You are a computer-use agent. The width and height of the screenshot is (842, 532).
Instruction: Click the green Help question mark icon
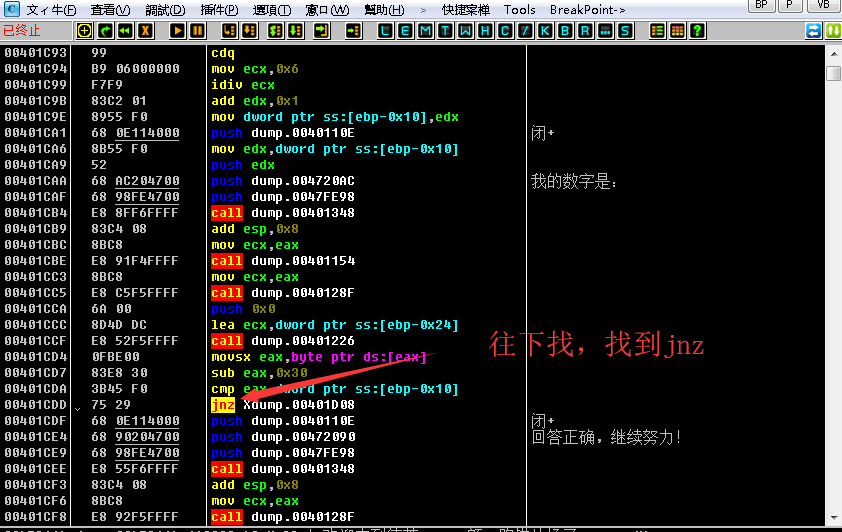698,31
